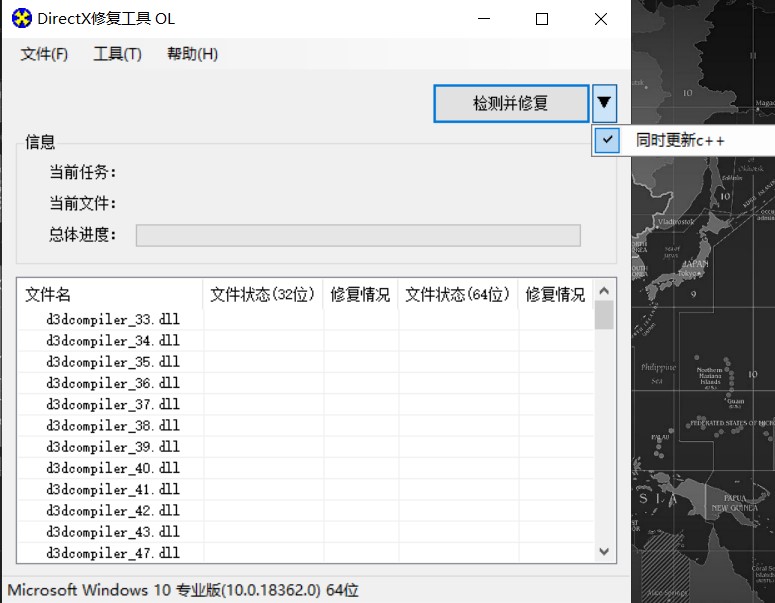
Task: Click the first 修复情况 column header
Action: [360, 295]
